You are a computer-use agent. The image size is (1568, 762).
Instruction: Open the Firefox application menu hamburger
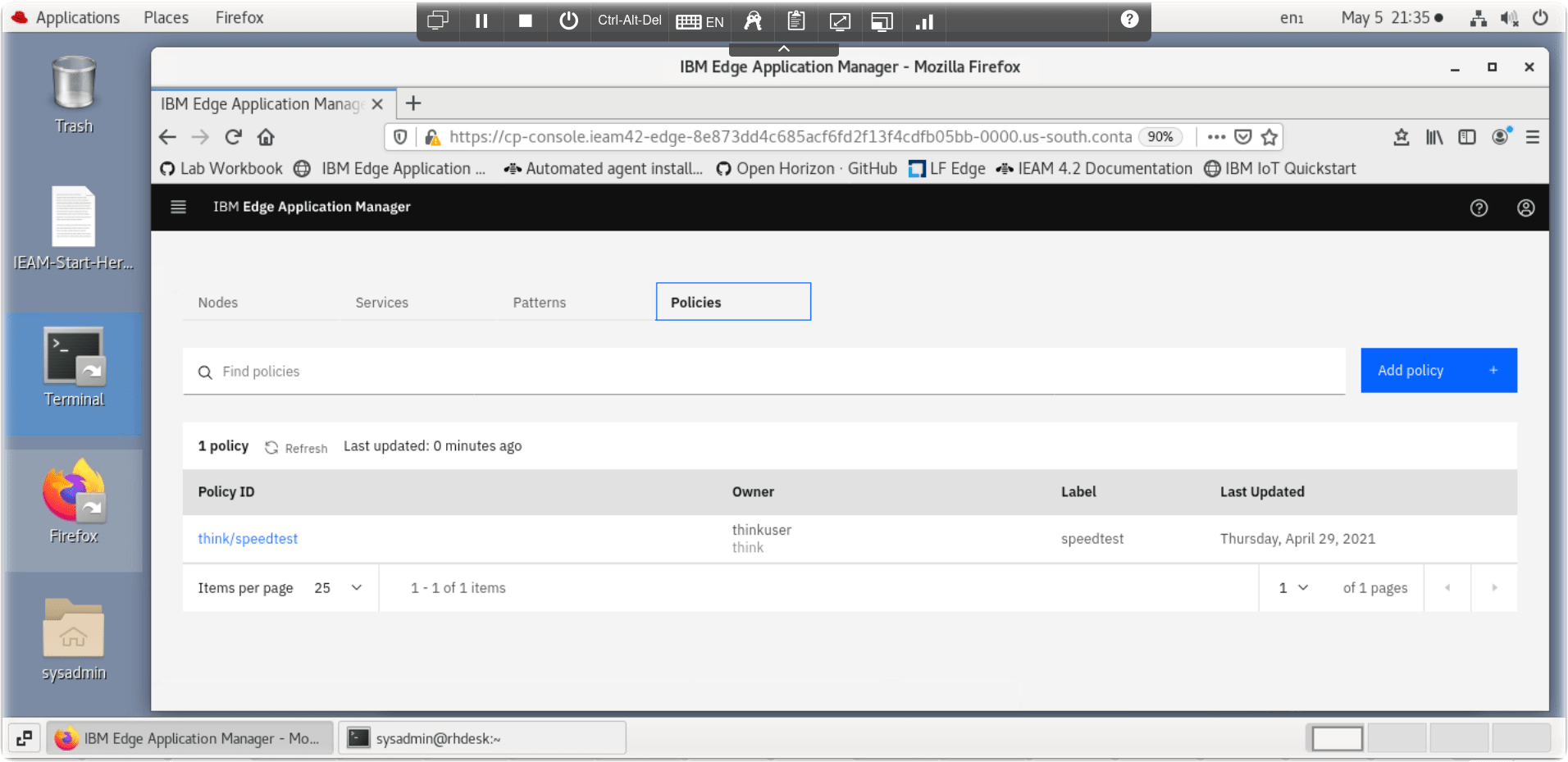pos(1532,137)
